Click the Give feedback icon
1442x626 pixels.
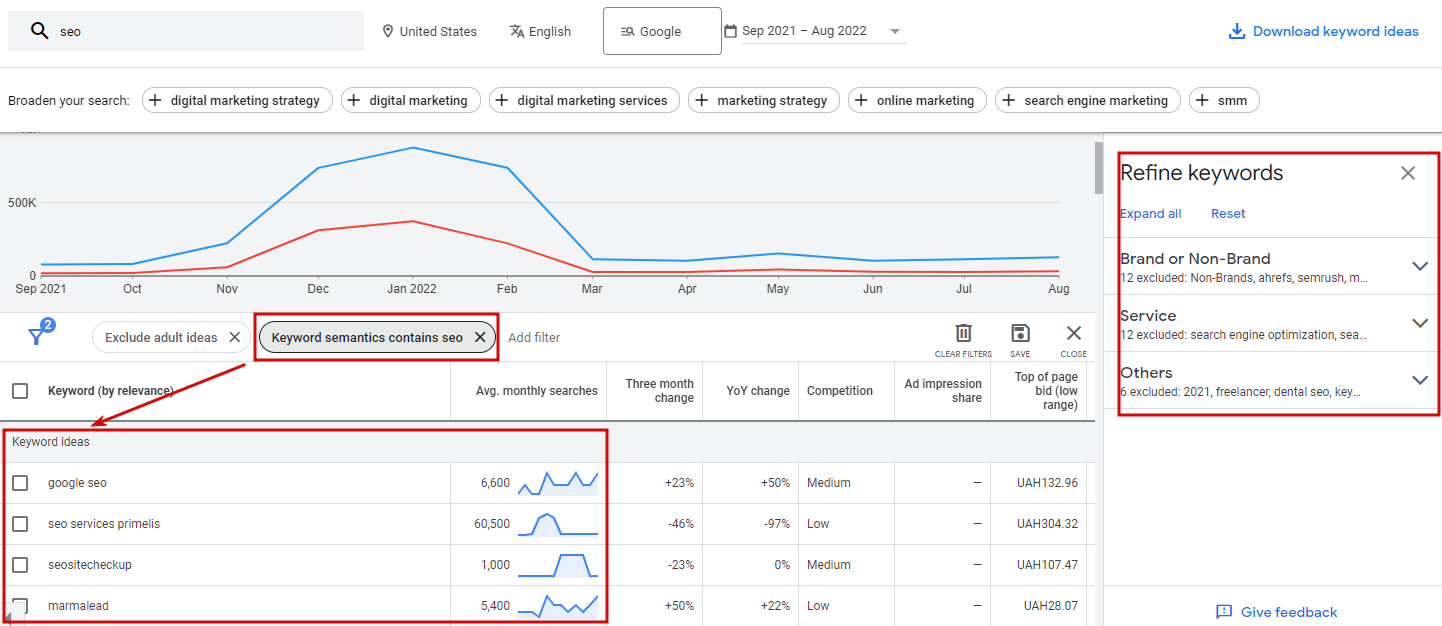click(1224, 612)
